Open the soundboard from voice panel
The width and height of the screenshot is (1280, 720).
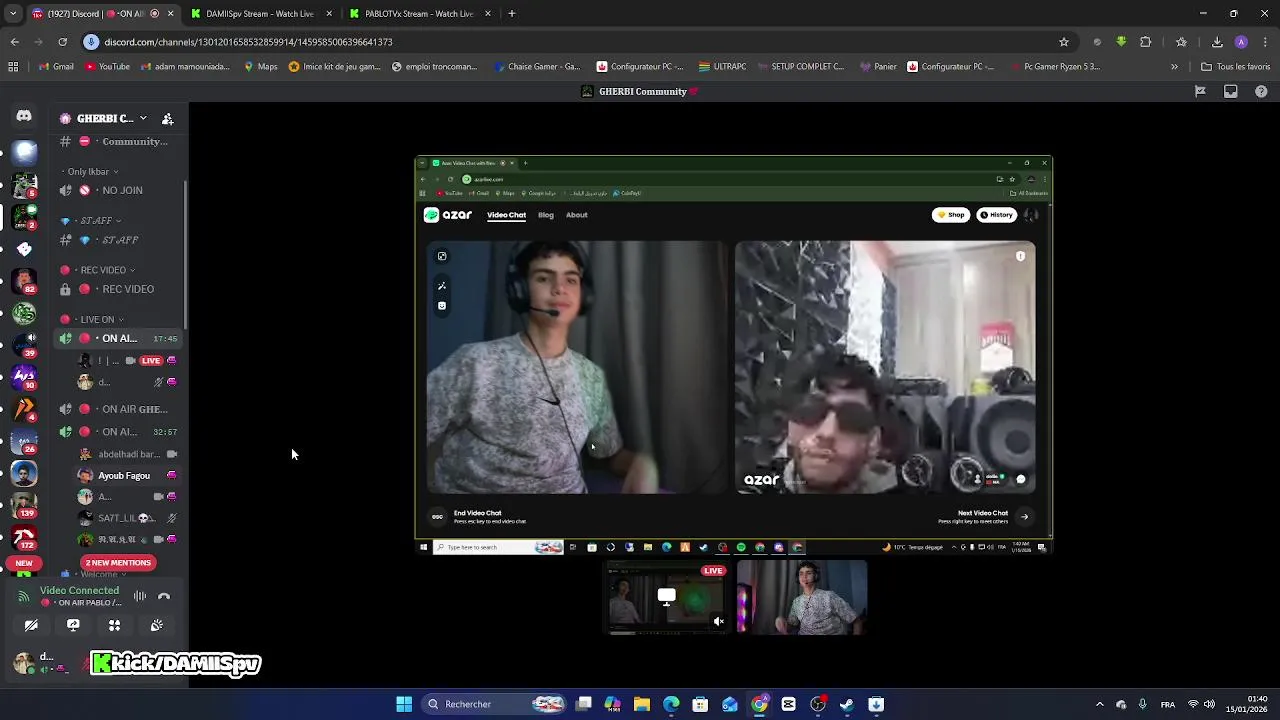156,625
